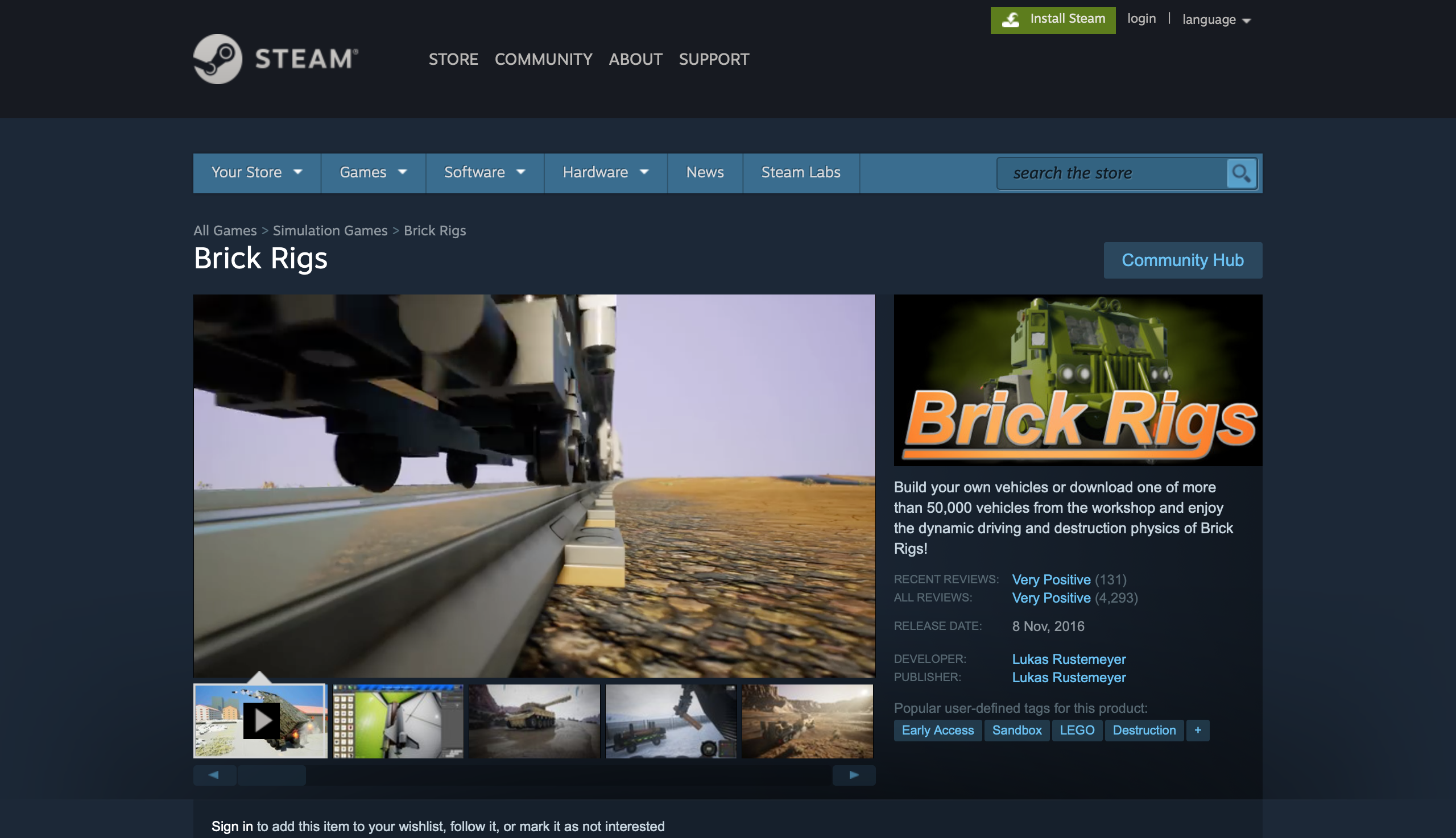Go to ABOUT in top navigation

[x=636, y=59]
